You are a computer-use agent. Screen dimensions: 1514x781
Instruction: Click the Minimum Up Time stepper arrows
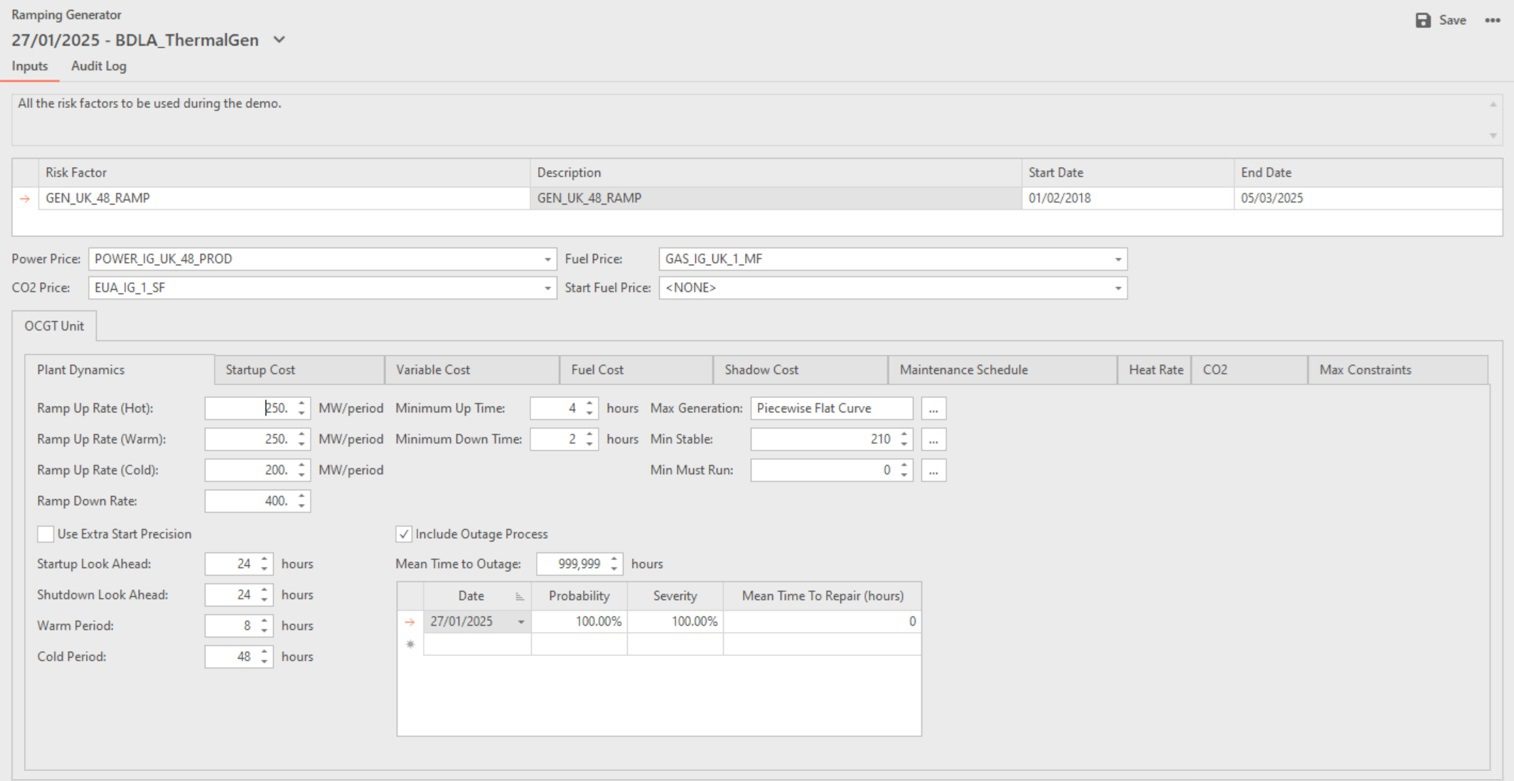[590, 408]
